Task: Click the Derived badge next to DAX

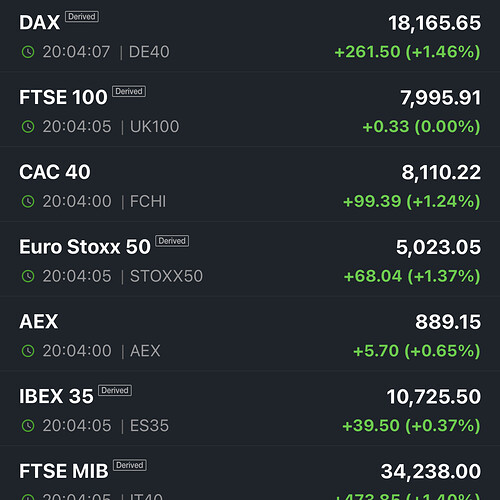Action: (82, 17)
